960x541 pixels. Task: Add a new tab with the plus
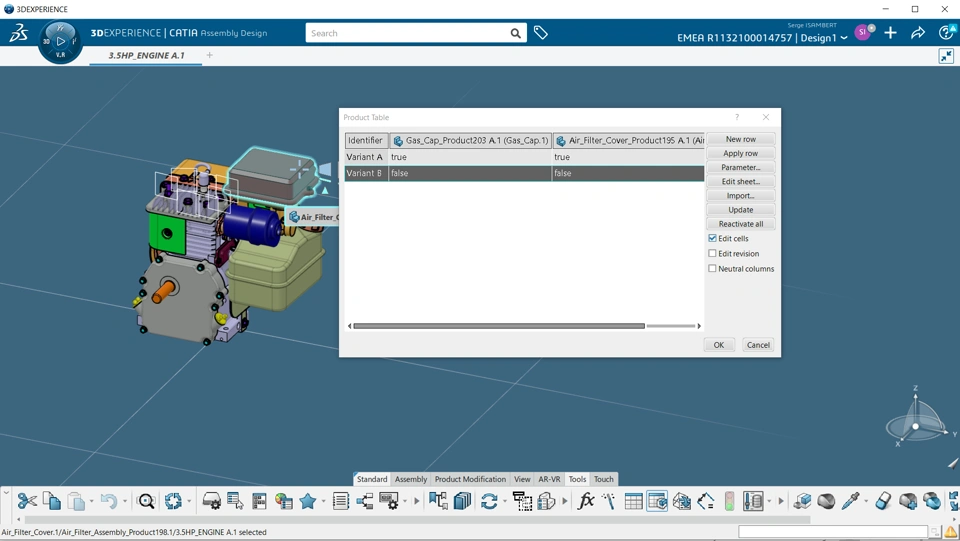[x=209, y=55]
